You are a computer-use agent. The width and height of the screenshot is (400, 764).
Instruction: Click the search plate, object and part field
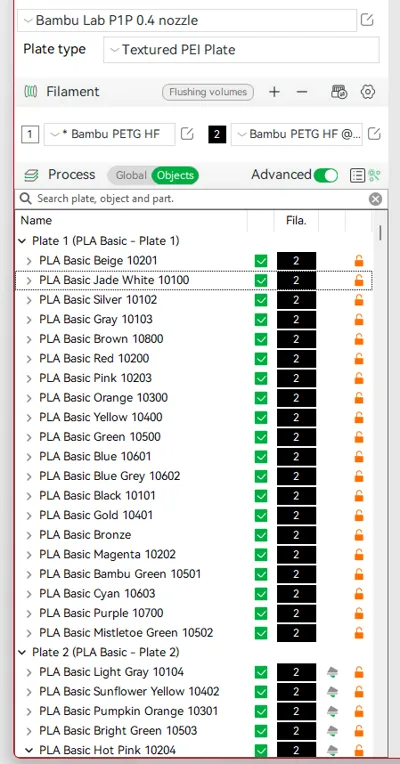point(202,199)
